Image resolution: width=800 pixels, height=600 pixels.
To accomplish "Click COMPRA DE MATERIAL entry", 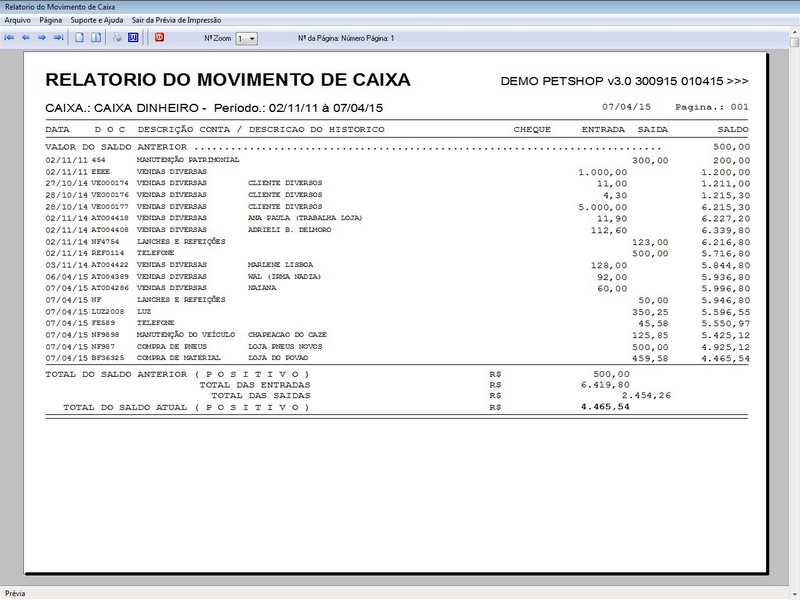I will [179, 358].
